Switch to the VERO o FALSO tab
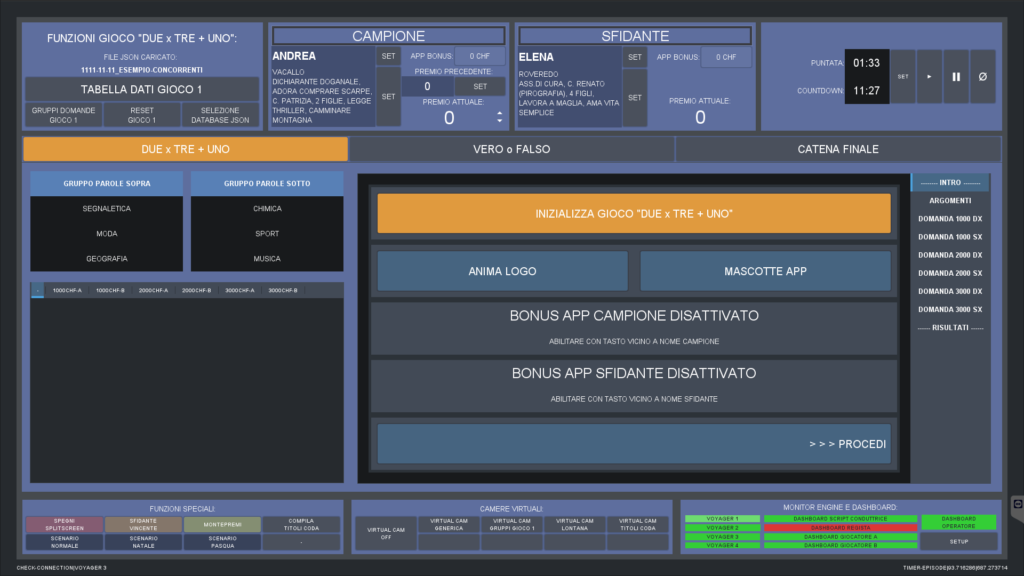 click(x=511, y=149)
